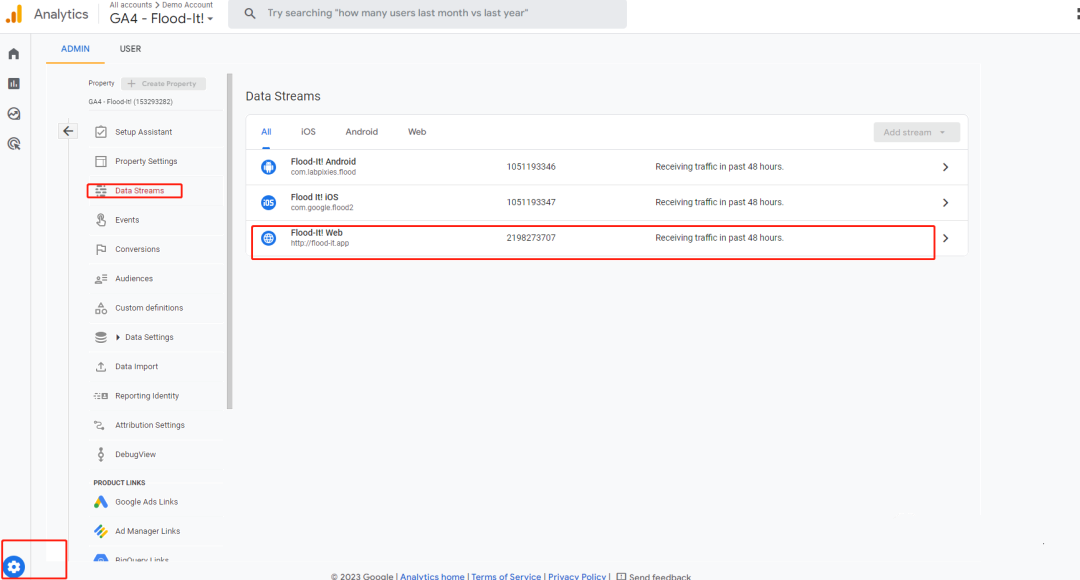Open Reports bar chart icon

click(x=14, y=83)
